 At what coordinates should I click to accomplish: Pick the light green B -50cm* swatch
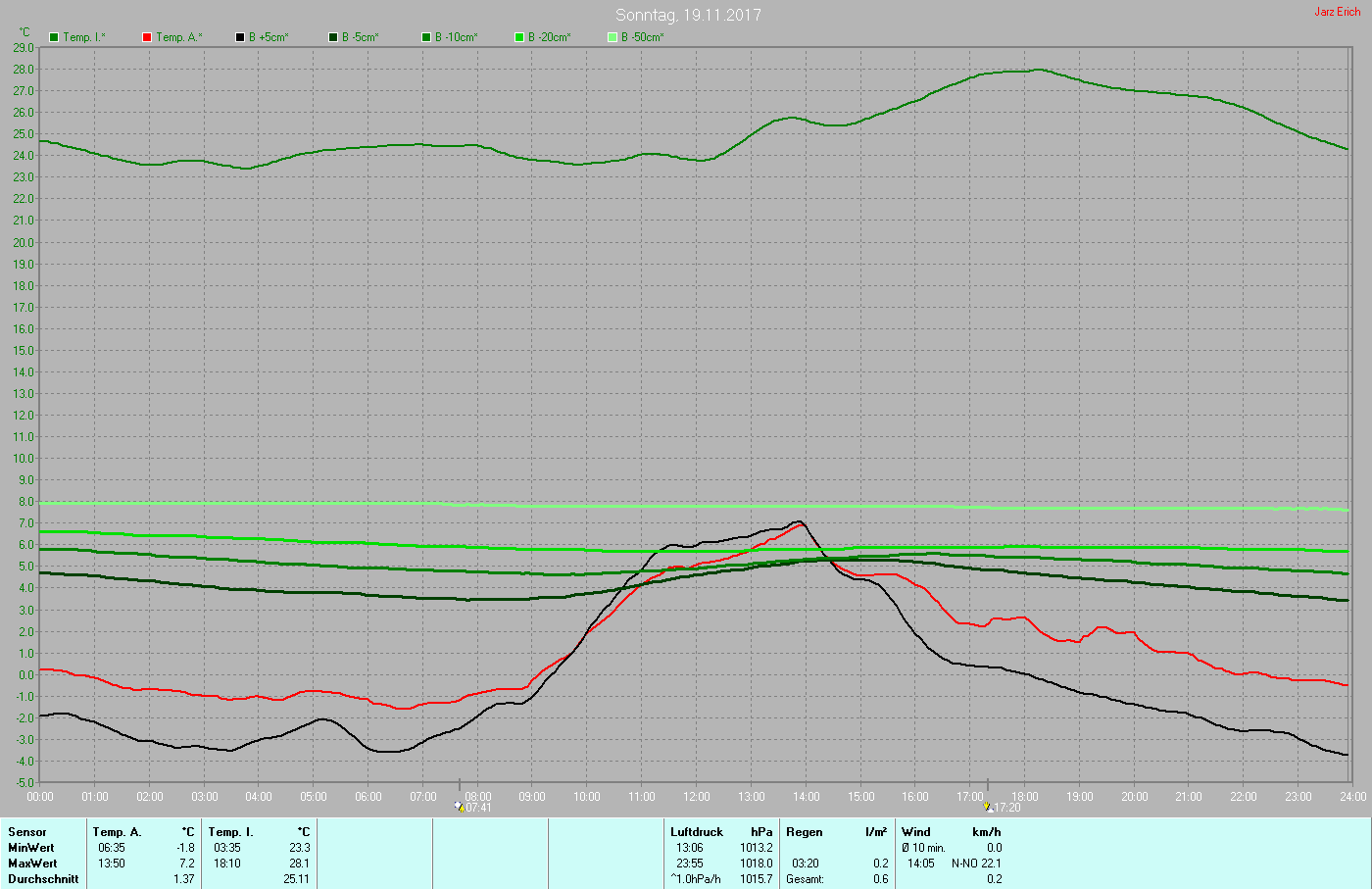pyautogui.click(x=612, y=37)
